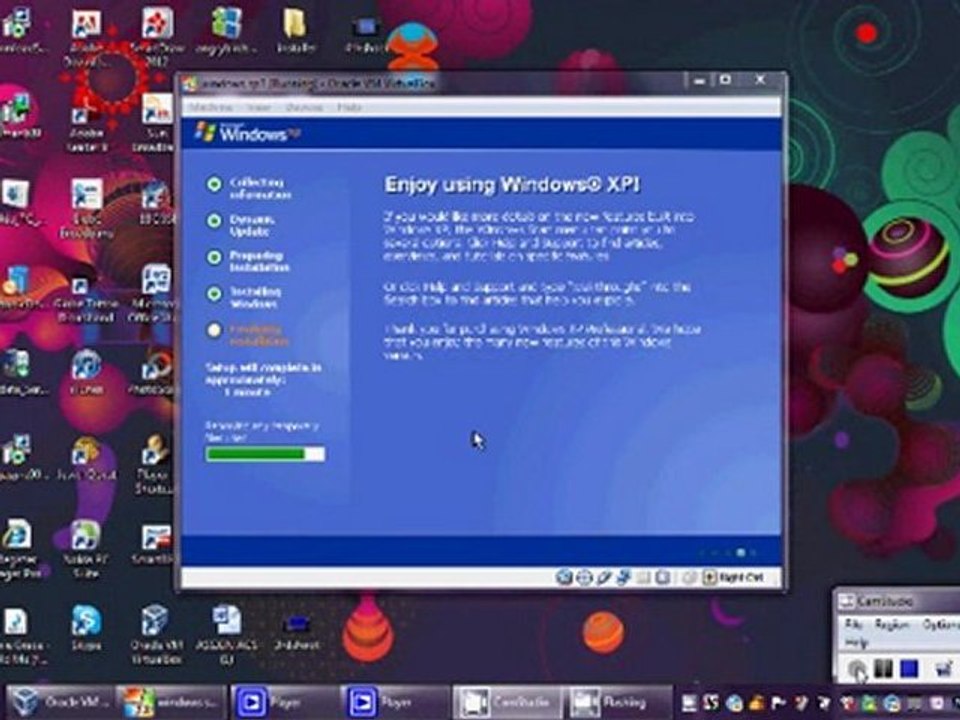
Task: Switch to the Flashing taskbar button
Action: (618, 702)
